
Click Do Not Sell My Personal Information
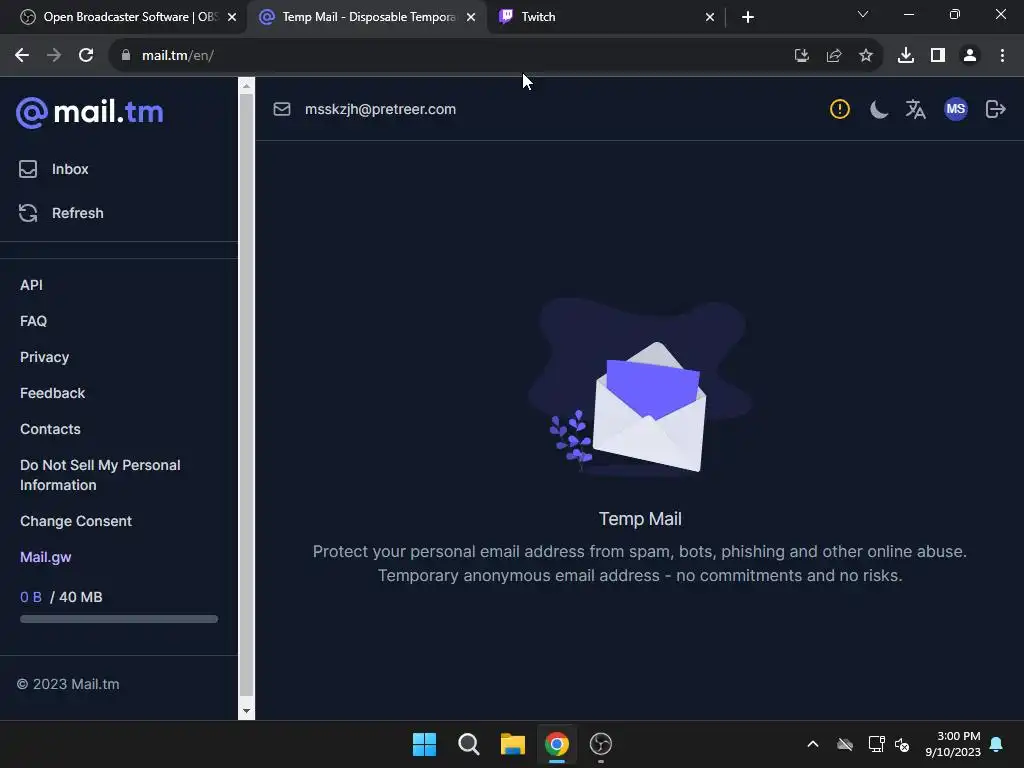pos(100,475)
